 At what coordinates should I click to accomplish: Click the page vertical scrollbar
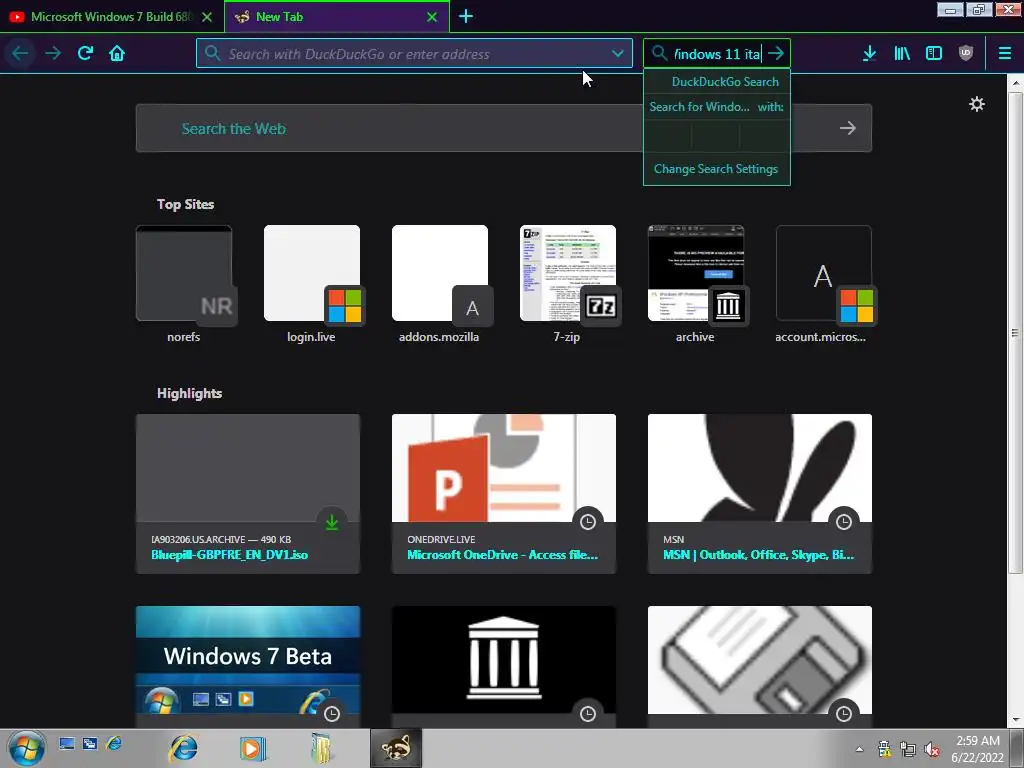coord(1016,333)
